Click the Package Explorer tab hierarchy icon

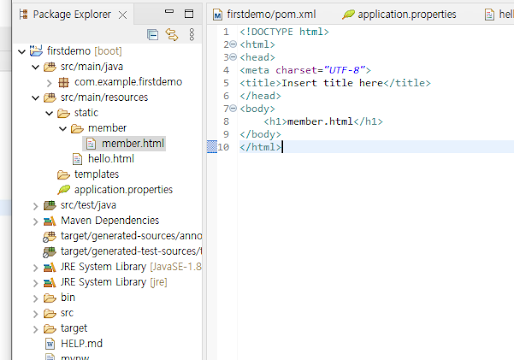[24, 14]
